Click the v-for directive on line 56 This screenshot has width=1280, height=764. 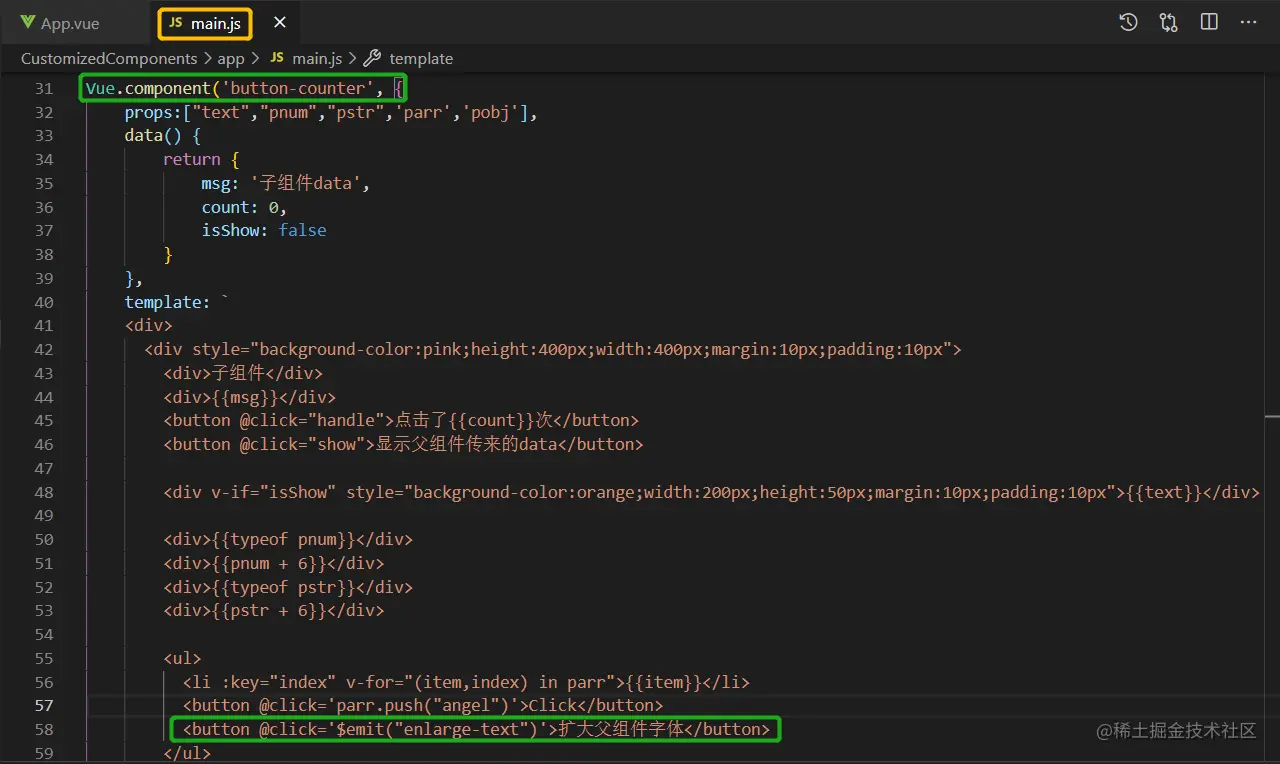(x=478, y=682)
